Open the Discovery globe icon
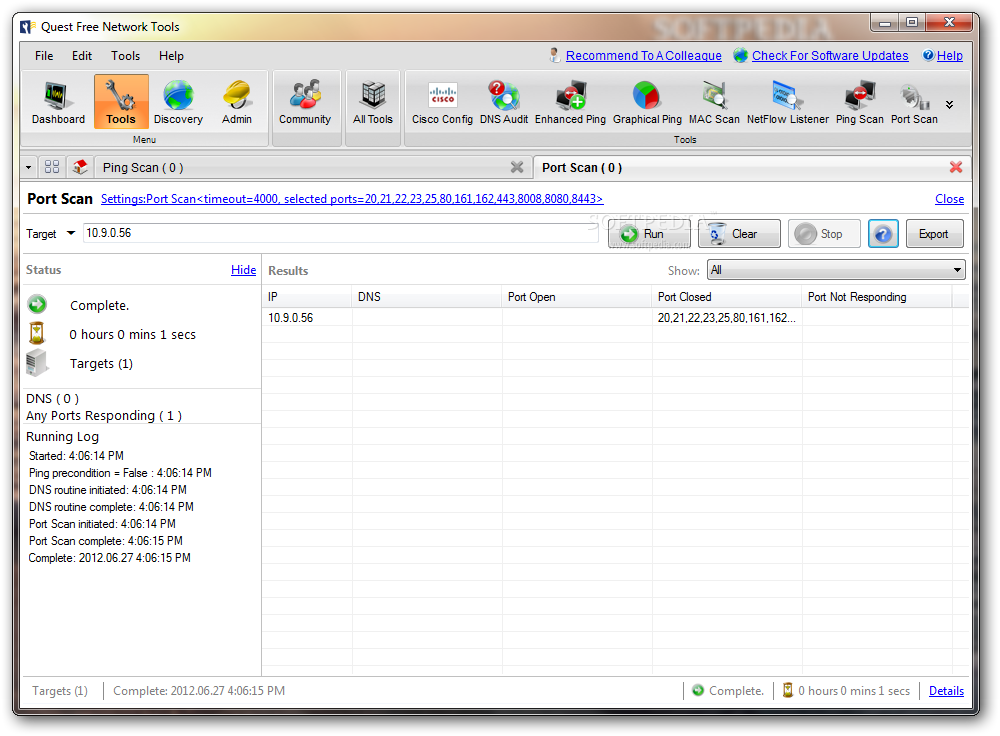 click(178, 102)
